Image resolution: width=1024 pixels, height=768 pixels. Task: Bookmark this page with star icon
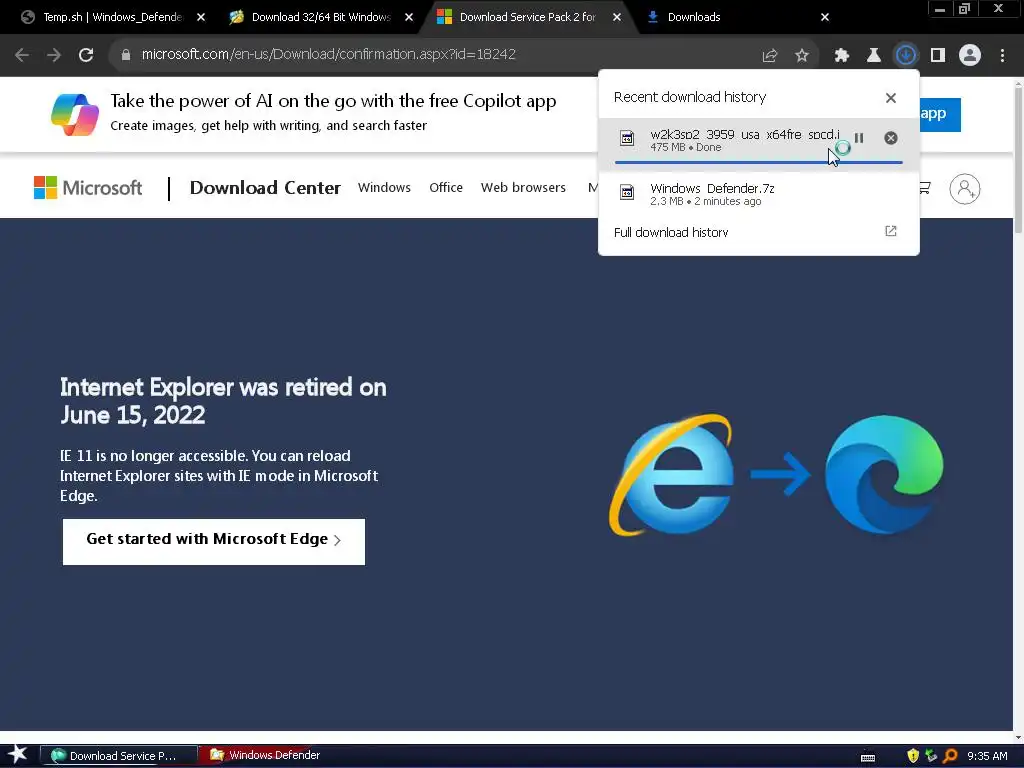click(x=802, y=56)
